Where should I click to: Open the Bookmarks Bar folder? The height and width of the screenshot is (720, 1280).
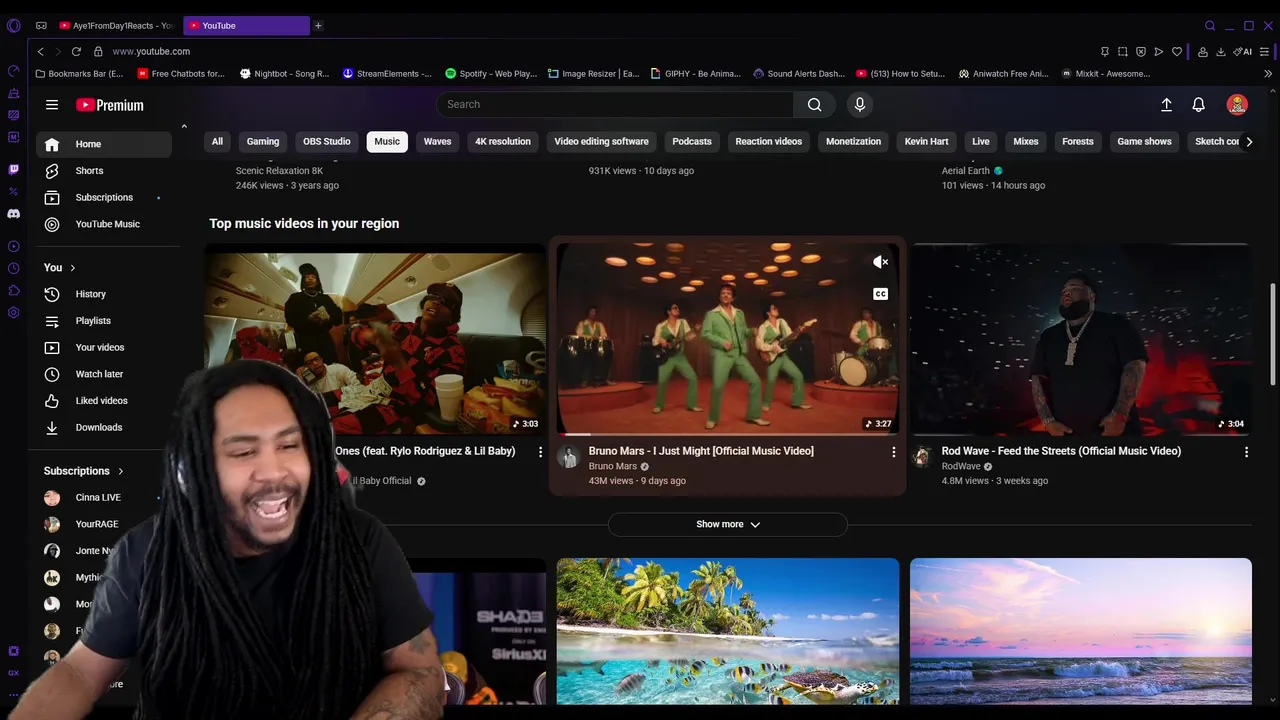pos(79,73)
